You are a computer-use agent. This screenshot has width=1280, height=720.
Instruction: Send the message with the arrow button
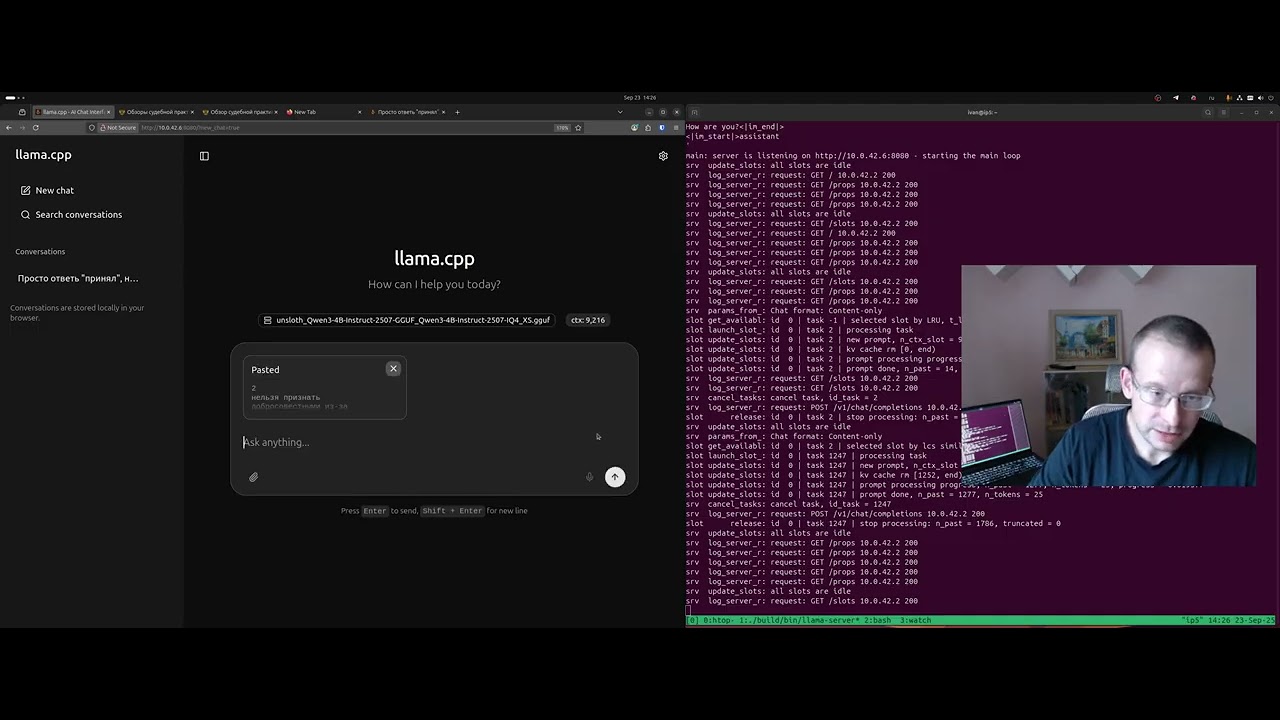point(615,477)
